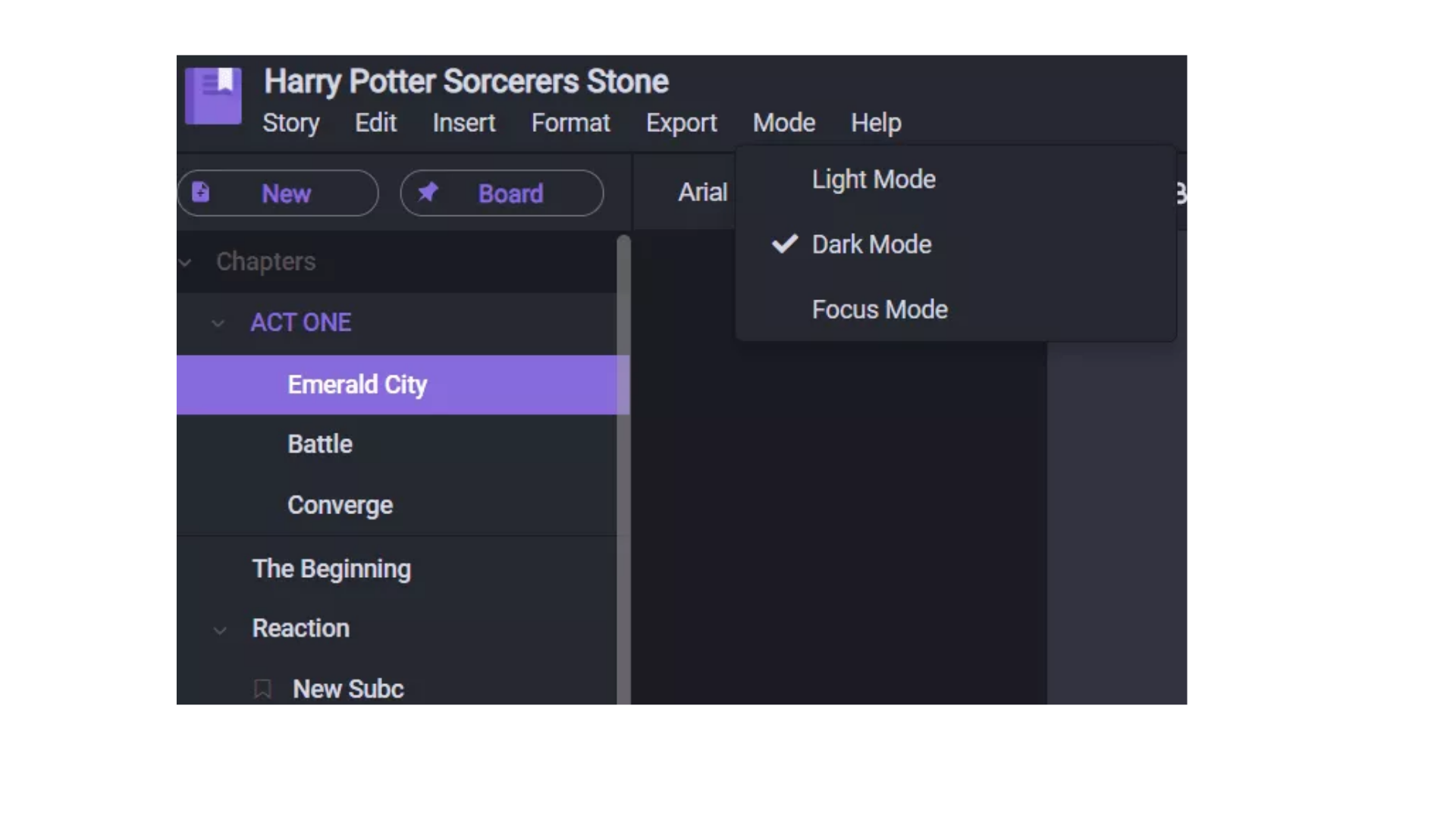Open the Story menu

[x=290, y=123]
